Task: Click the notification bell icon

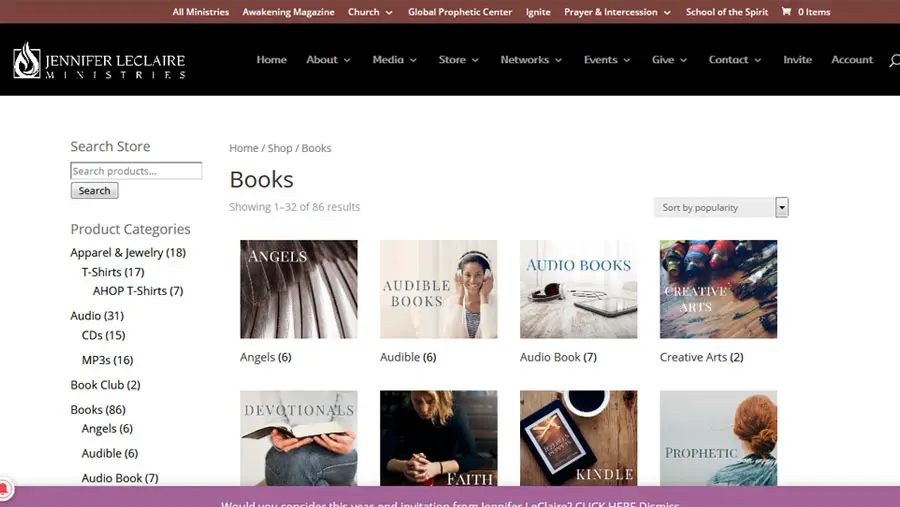Action: click(x=4, y=488)
